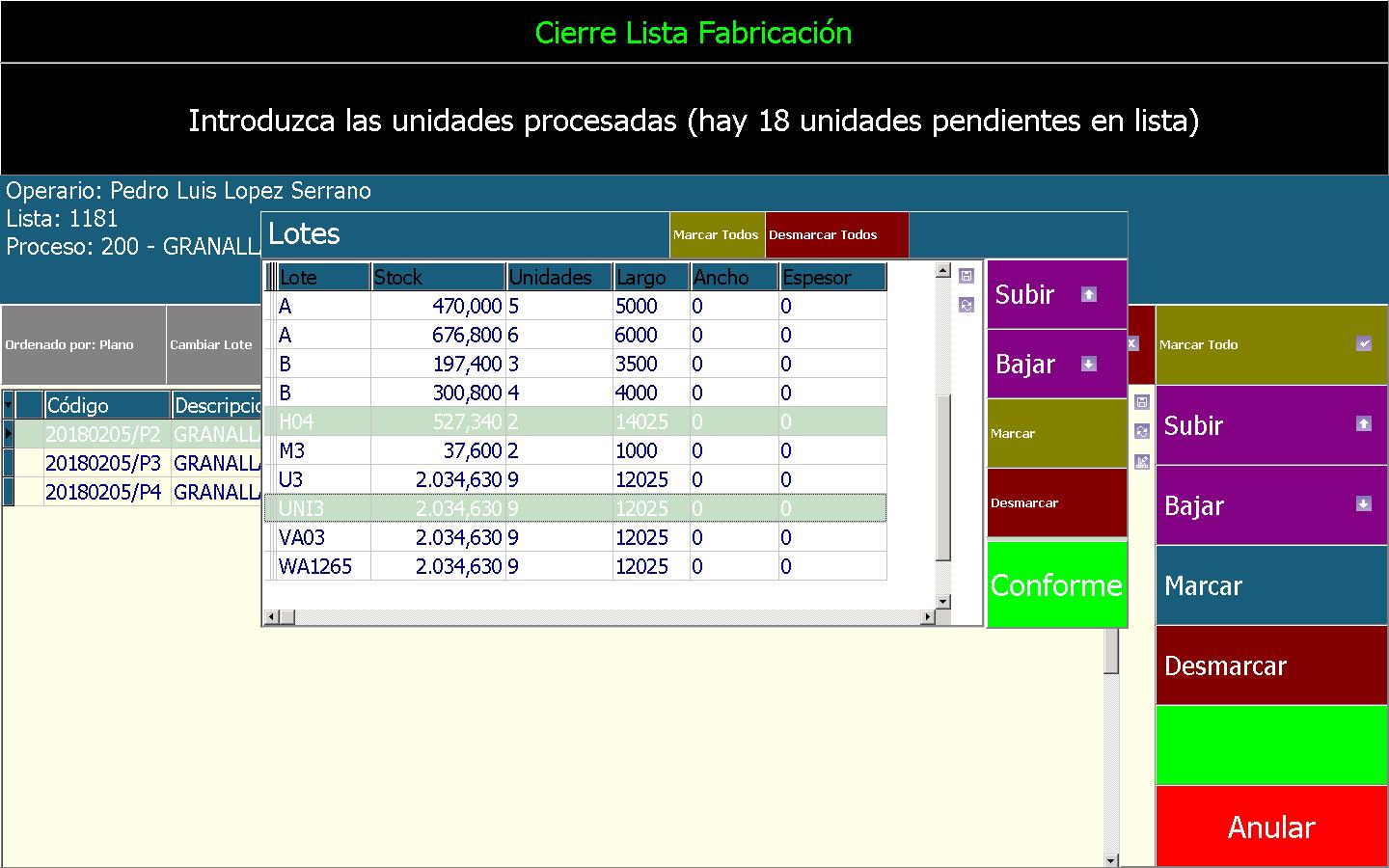Click the Cambiar Lote button

(x=212, y=344)
